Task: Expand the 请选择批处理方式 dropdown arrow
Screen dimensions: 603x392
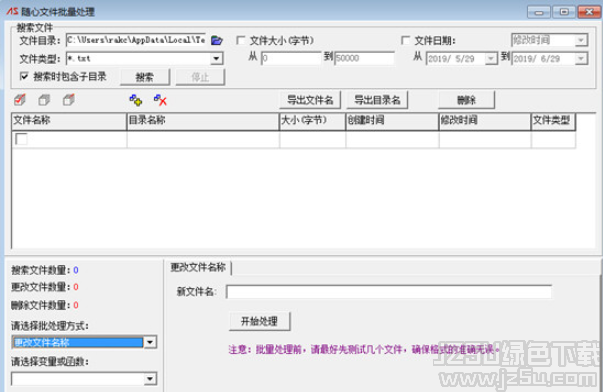Action: coord(150,342)
